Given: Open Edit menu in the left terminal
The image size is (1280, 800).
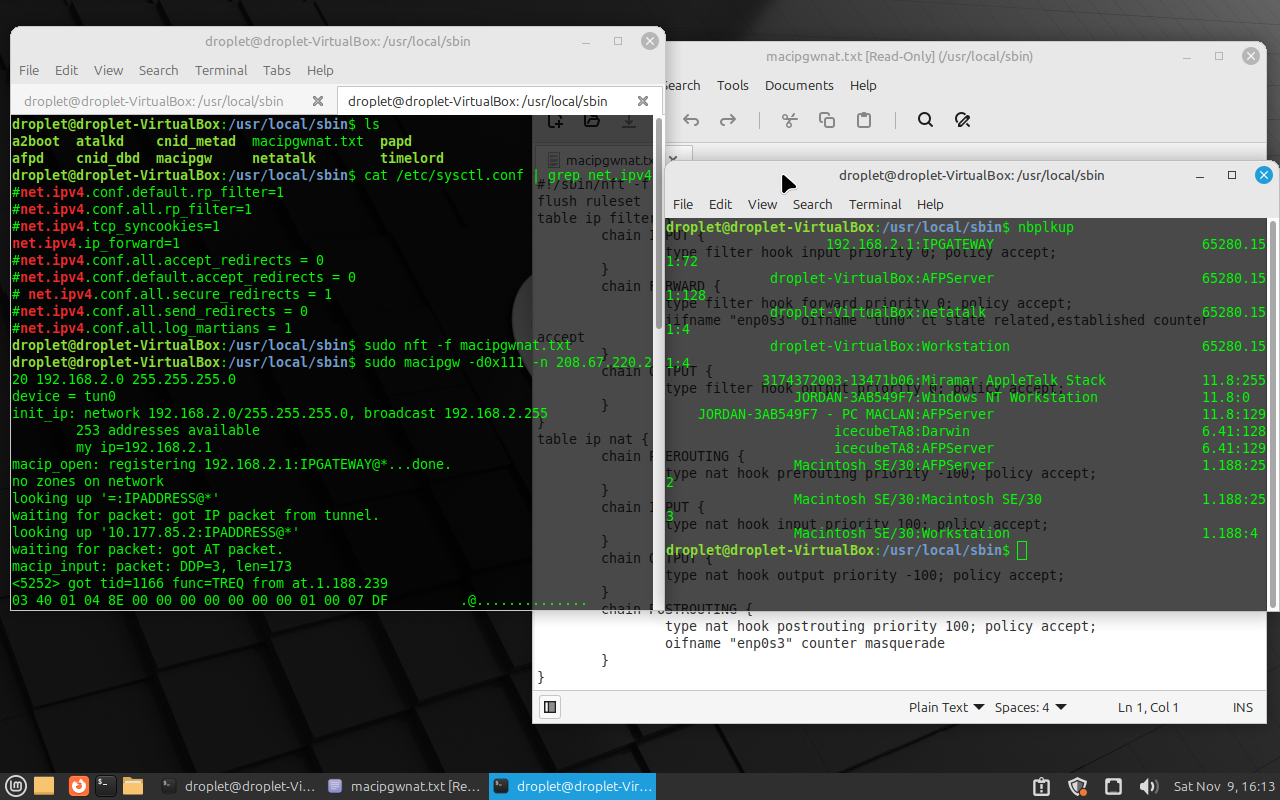Looking at the screenshot, I should click(67, 70).
